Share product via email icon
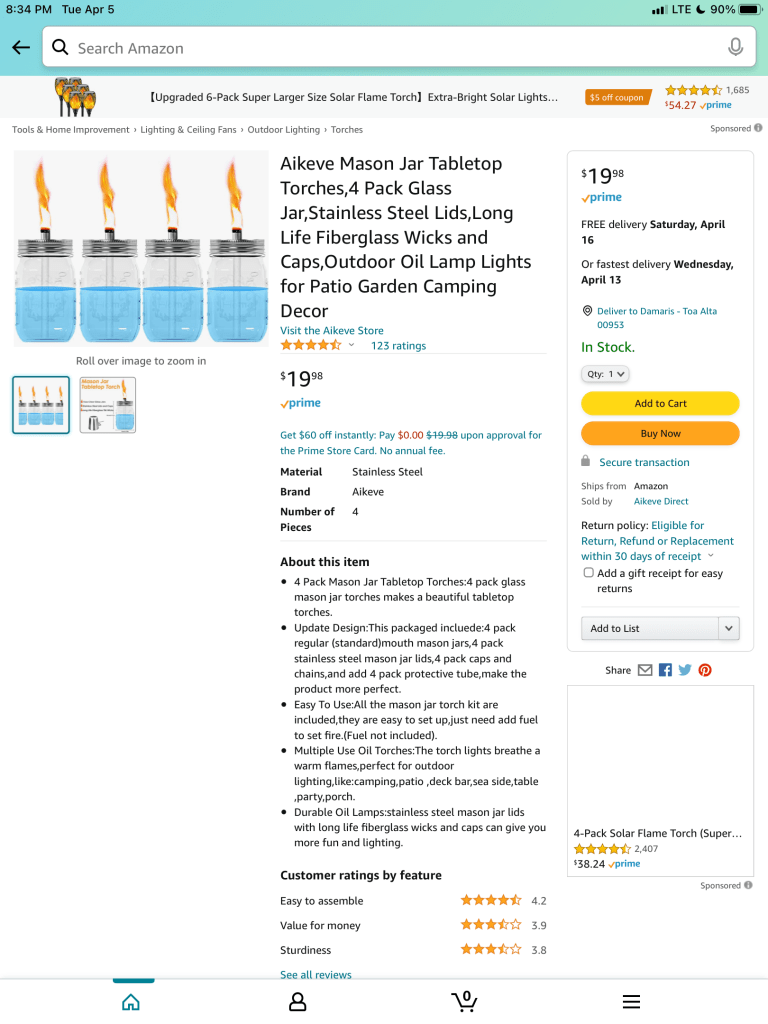Screen dimensions: 768x1024 tap(645, 670)
